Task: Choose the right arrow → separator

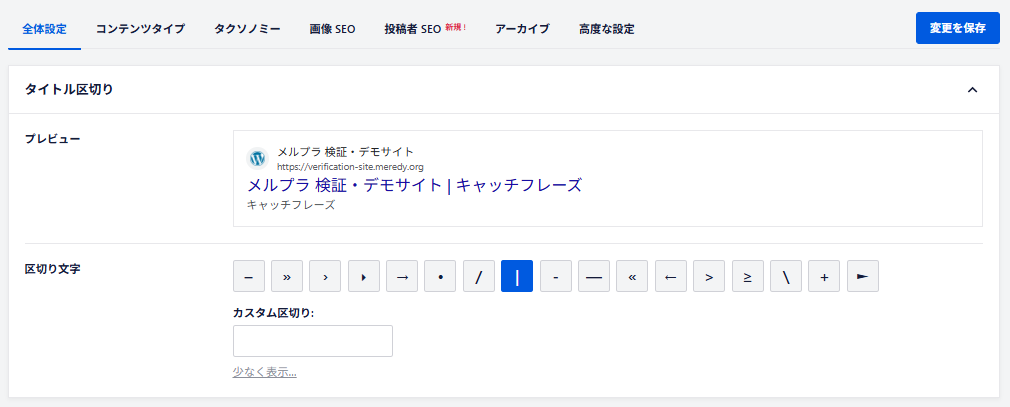Action: pyautogui.click(x=402, y=276)
